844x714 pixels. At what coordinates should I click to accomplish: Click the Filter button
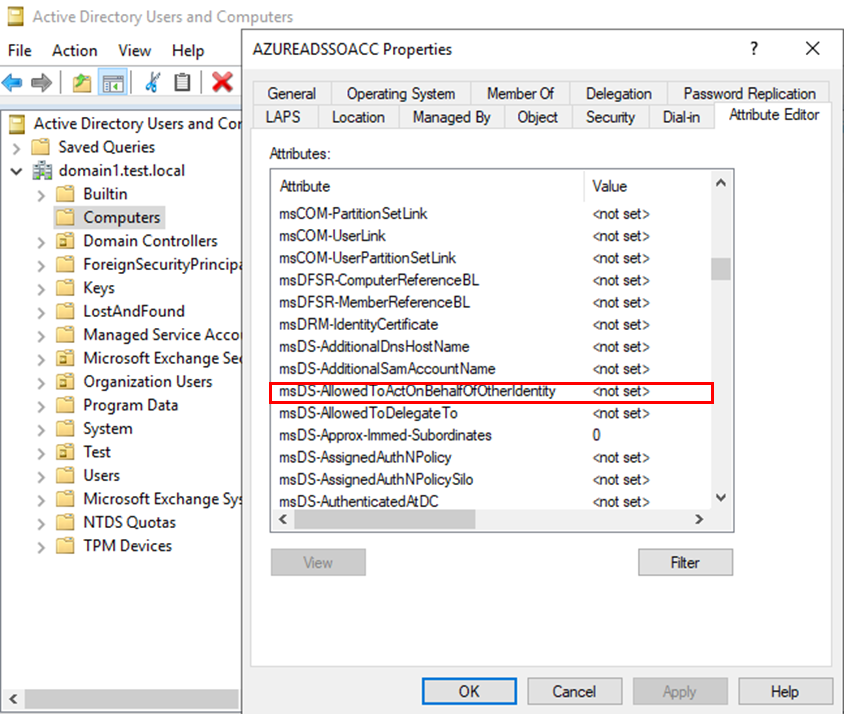point(685,563)
